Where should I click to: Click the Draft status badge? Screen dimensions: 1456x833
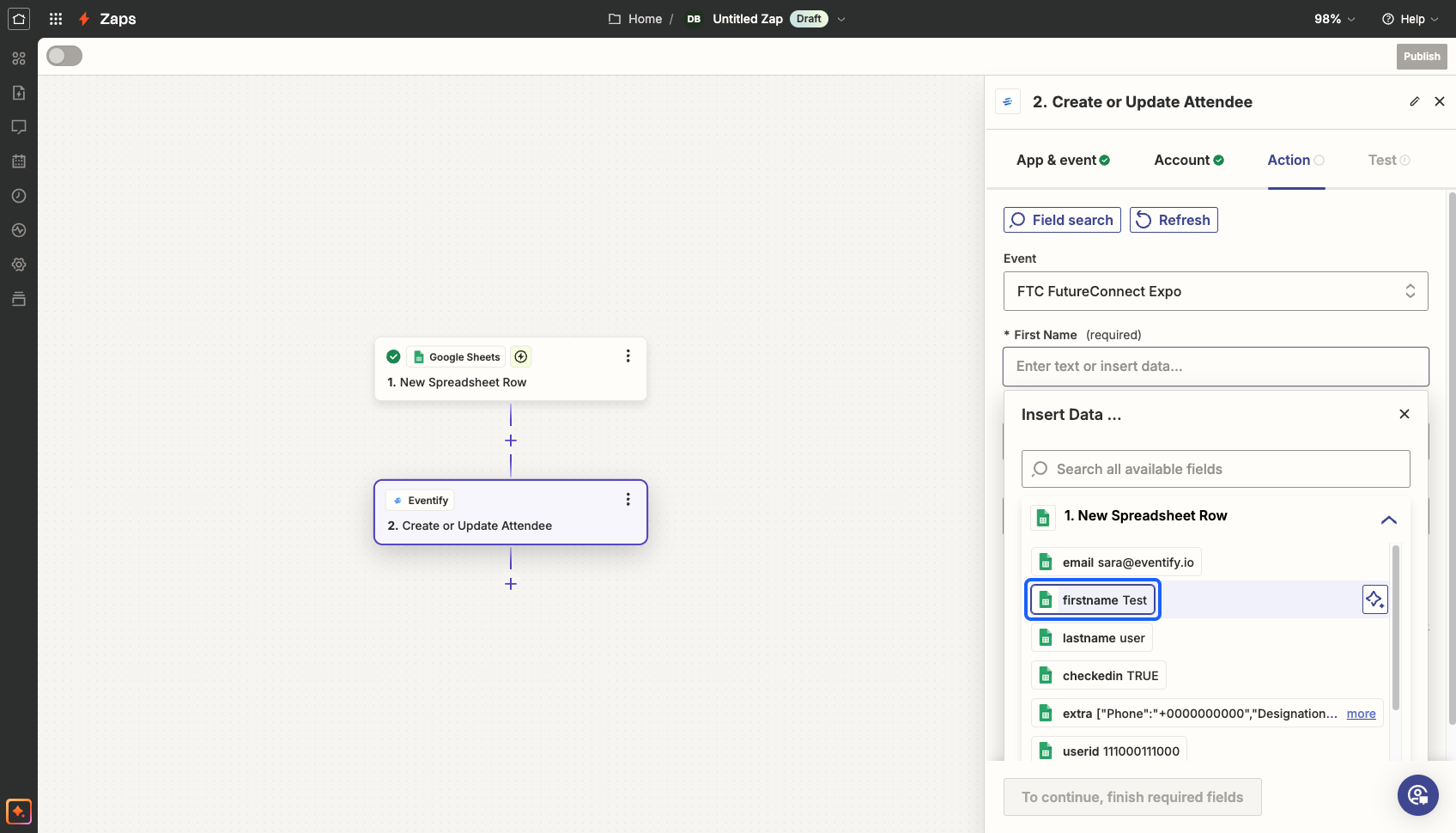[809, 19]
